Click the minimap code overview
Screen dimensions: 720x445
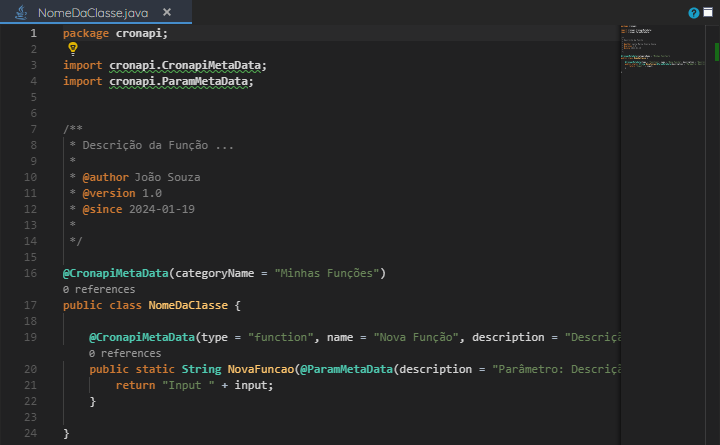click(663, 49)
